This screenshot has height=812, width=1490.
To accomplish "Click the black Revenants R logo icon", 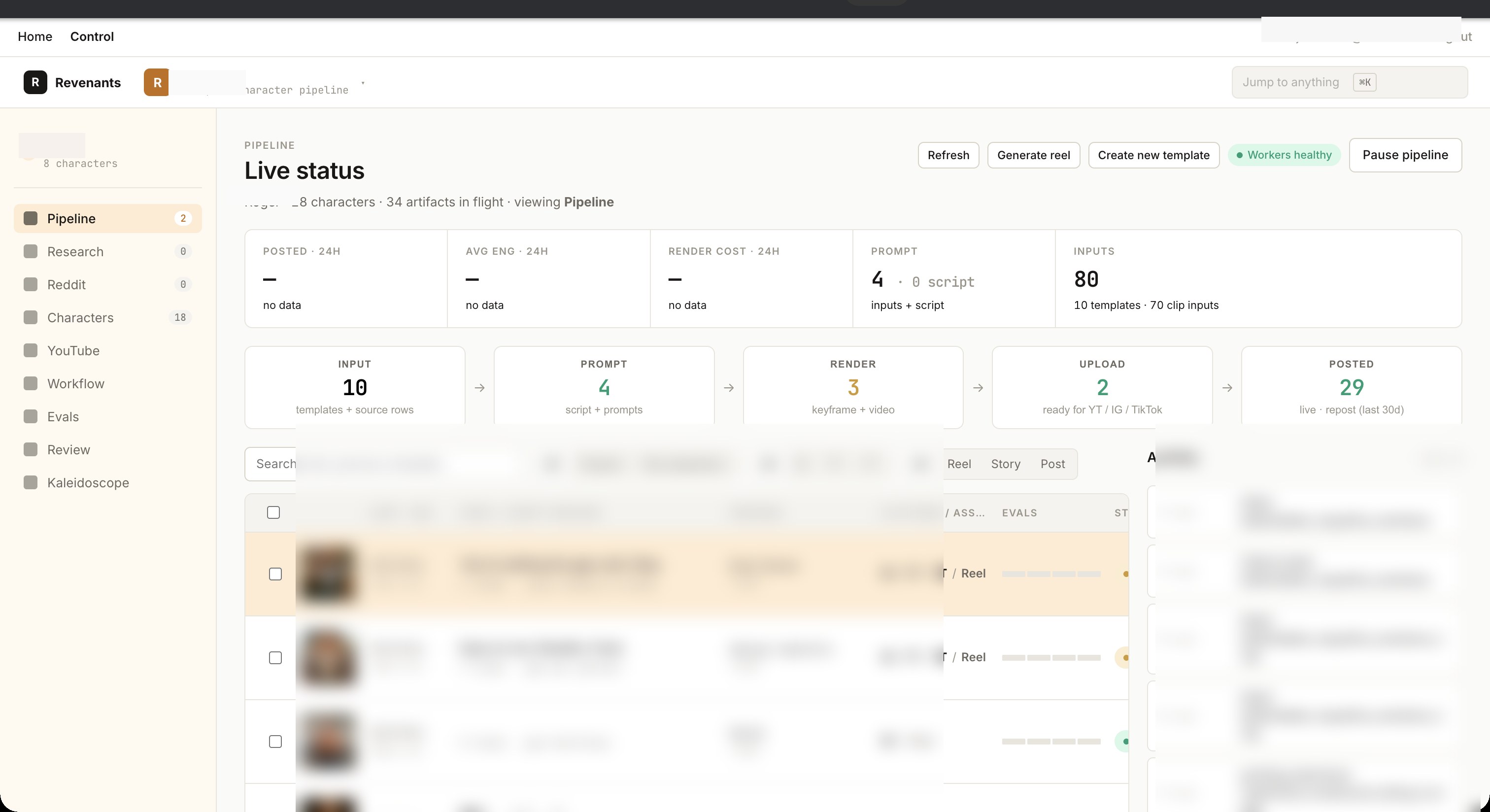I will point(35,82).
